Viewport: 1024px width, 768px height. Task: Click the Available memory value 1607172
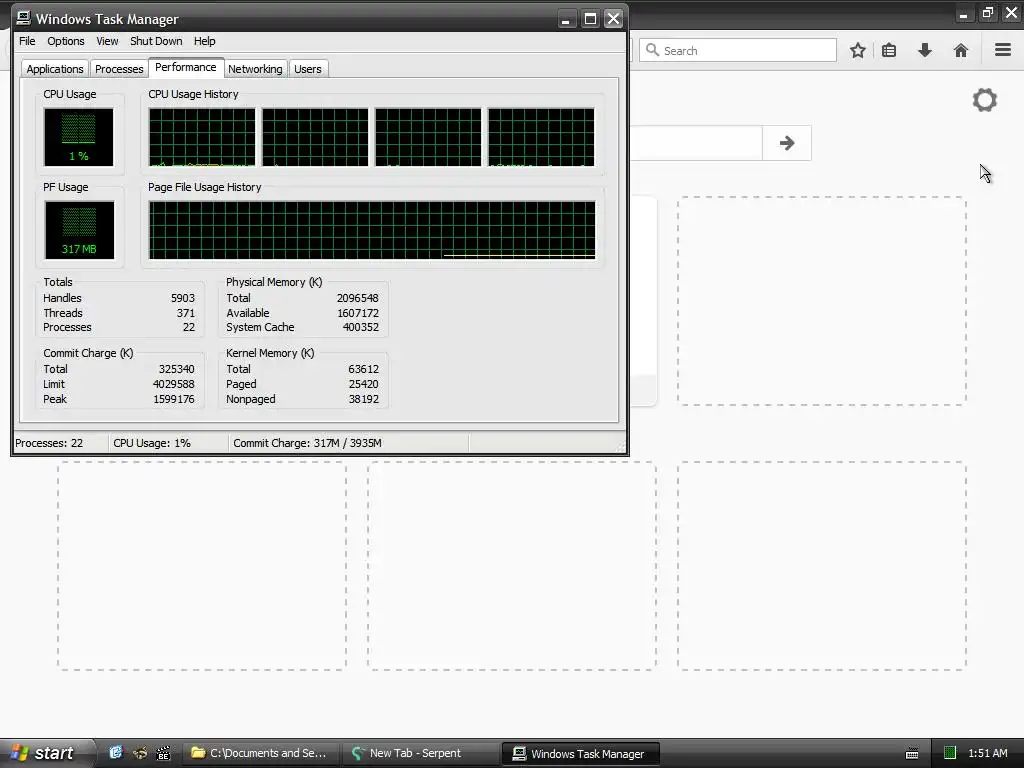(358, 313)
